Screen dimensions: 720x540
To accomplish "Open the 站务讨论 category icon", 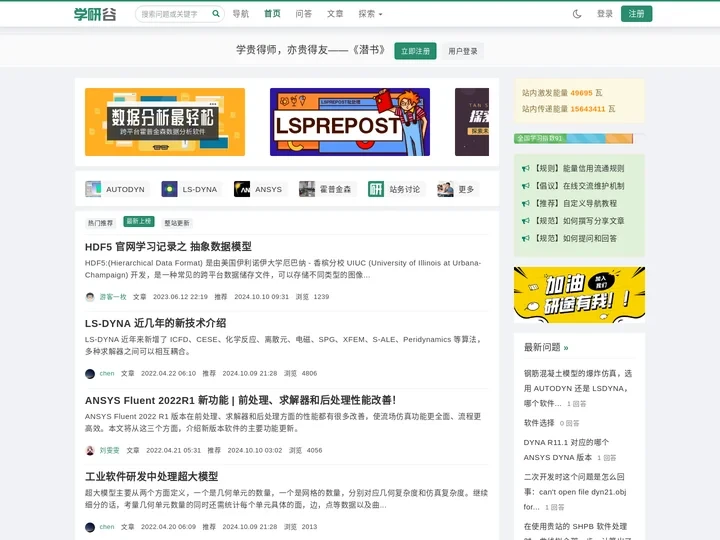I will click(376, 189).
